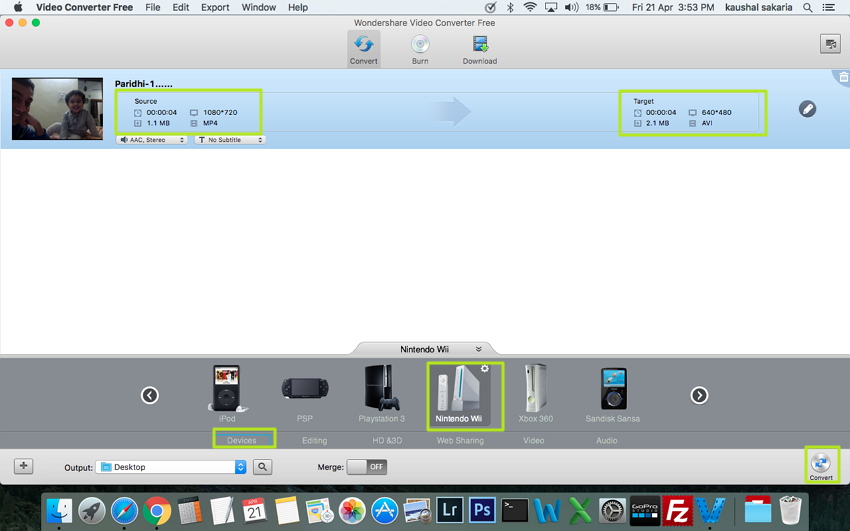
Task: Toggle the Merge switch on
Action: tap(367, 467)
